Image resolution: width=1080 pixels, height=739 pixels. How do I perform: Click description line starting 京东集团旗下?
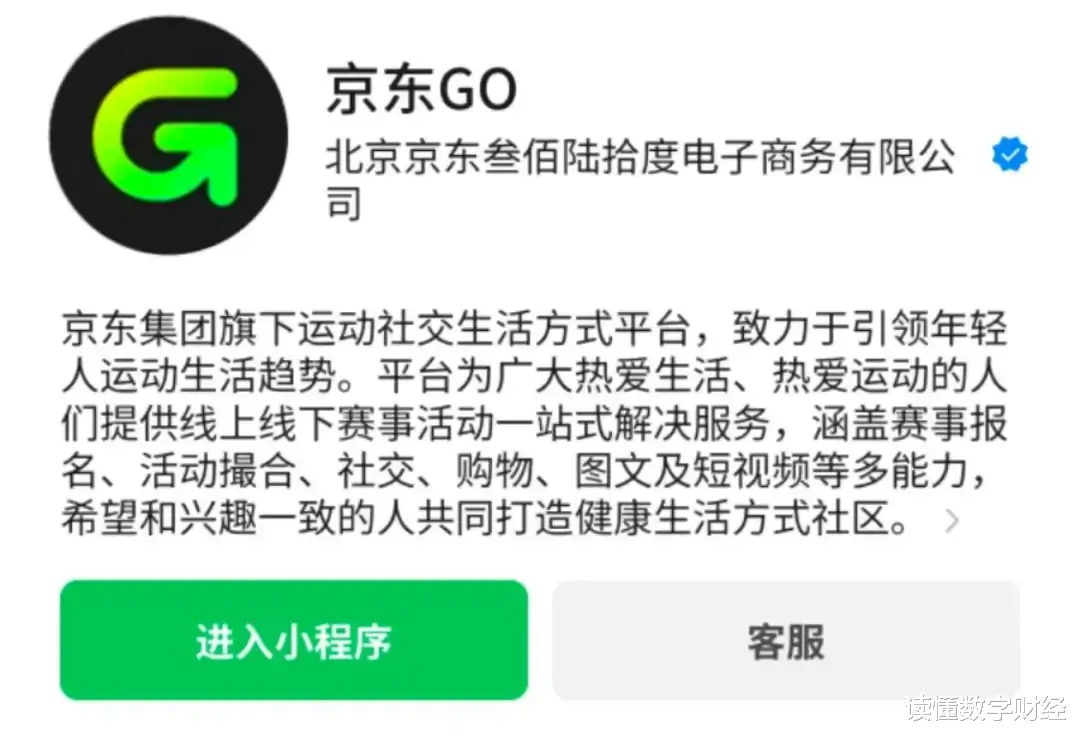(x=534, y=329)
